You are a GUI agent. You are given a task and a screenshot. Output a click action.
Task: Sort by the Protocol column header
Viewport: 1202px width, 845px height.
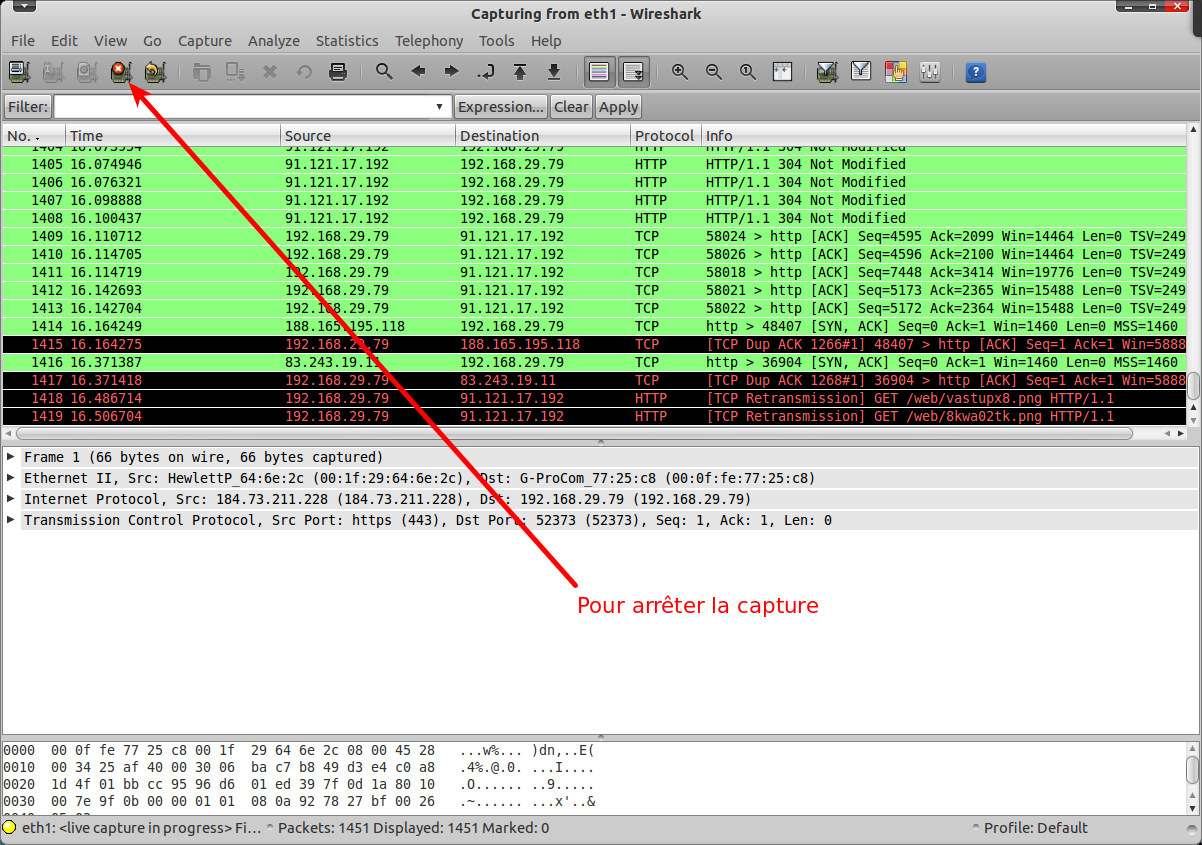coord(666,136)
